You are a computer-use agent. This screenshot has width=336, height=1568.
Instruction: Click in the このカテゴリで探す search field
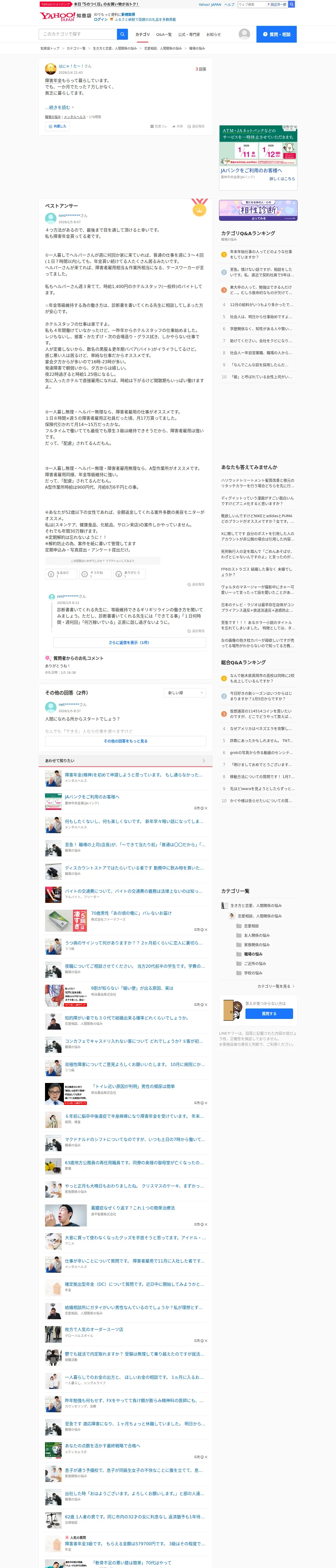coord(78,34)
